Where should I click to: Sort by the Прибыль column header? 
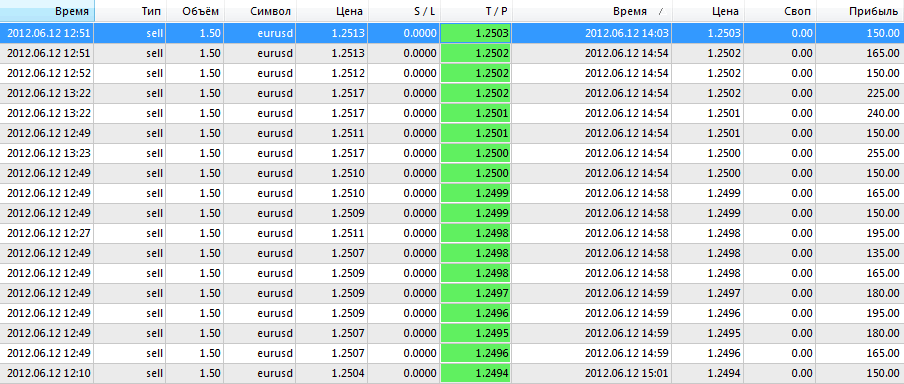[860, 11]
